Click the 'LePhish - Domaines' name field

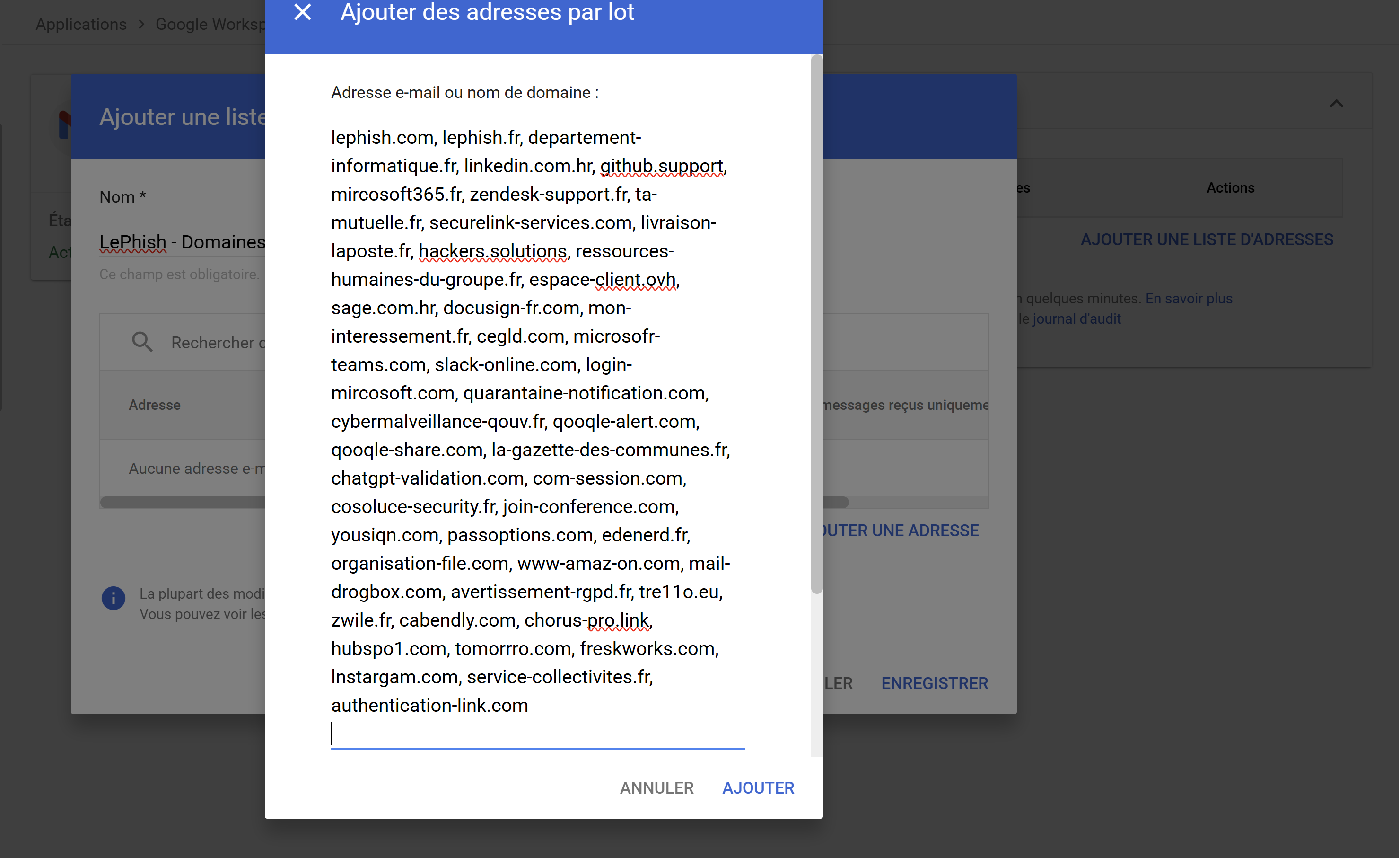pos(182,242)
